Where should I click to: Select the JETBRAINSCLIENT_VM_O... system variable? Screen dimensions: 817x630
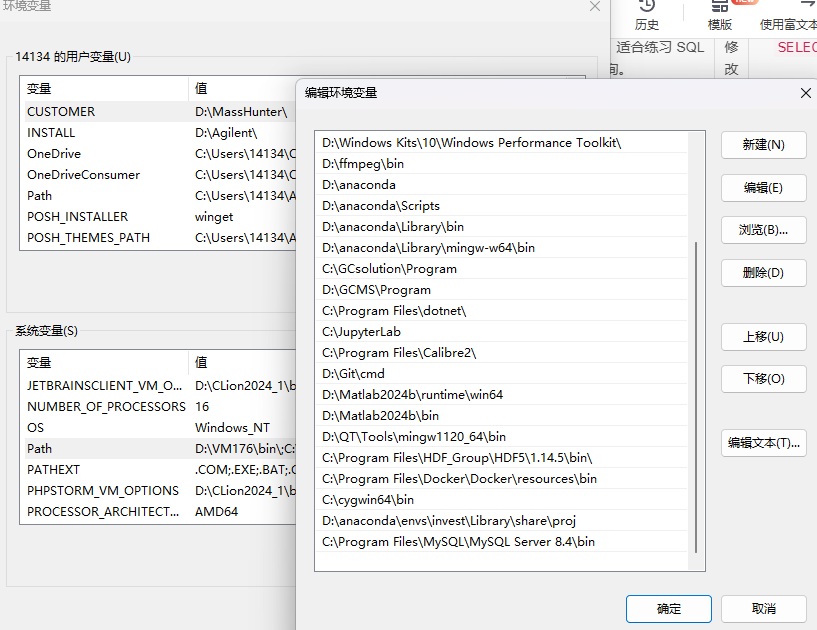(158, 386)
